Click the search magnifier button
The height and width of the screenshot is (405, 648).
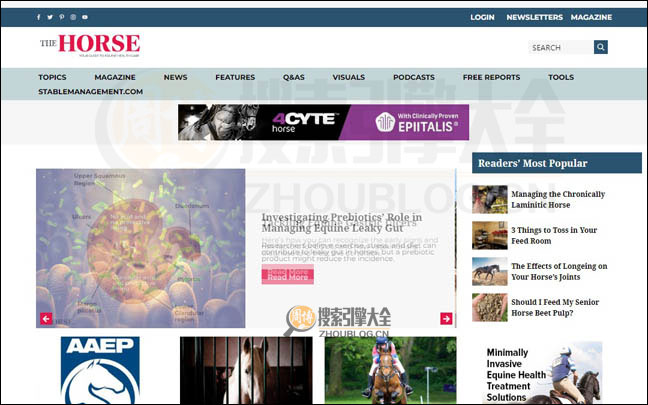point(601,47)
